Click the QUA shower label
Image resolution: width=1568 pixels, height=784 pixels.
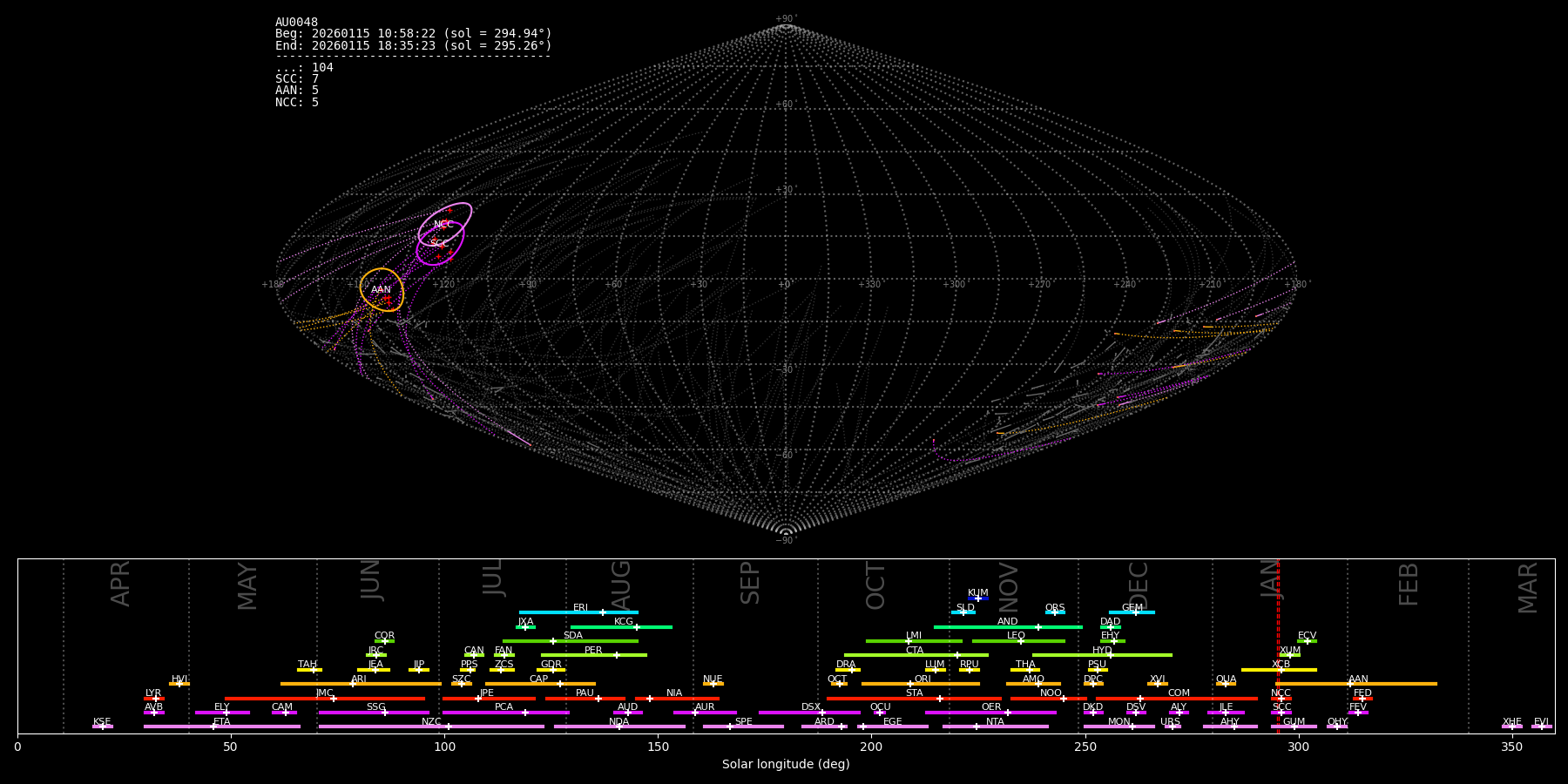(x=1226, y=679)
